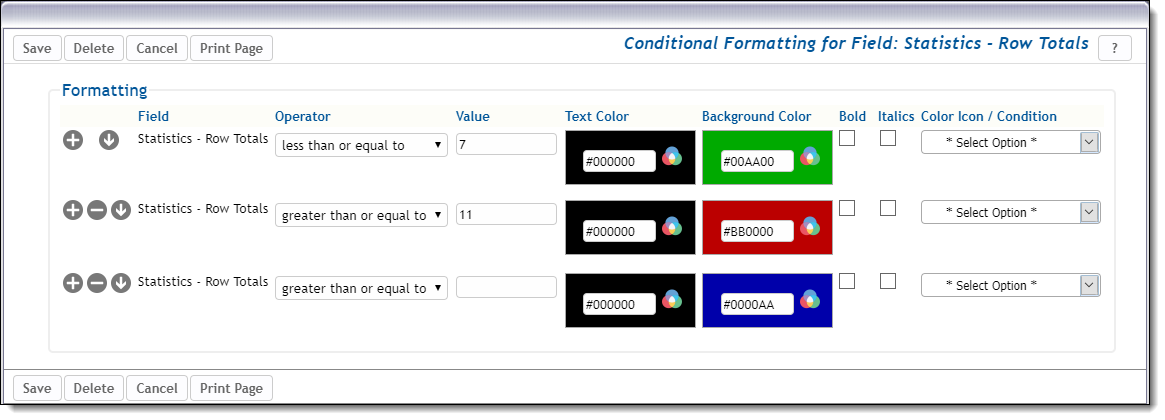Click the #0000AA background hex field
The width and height of the screenshot is (1165, 420).
click(757, 304)
